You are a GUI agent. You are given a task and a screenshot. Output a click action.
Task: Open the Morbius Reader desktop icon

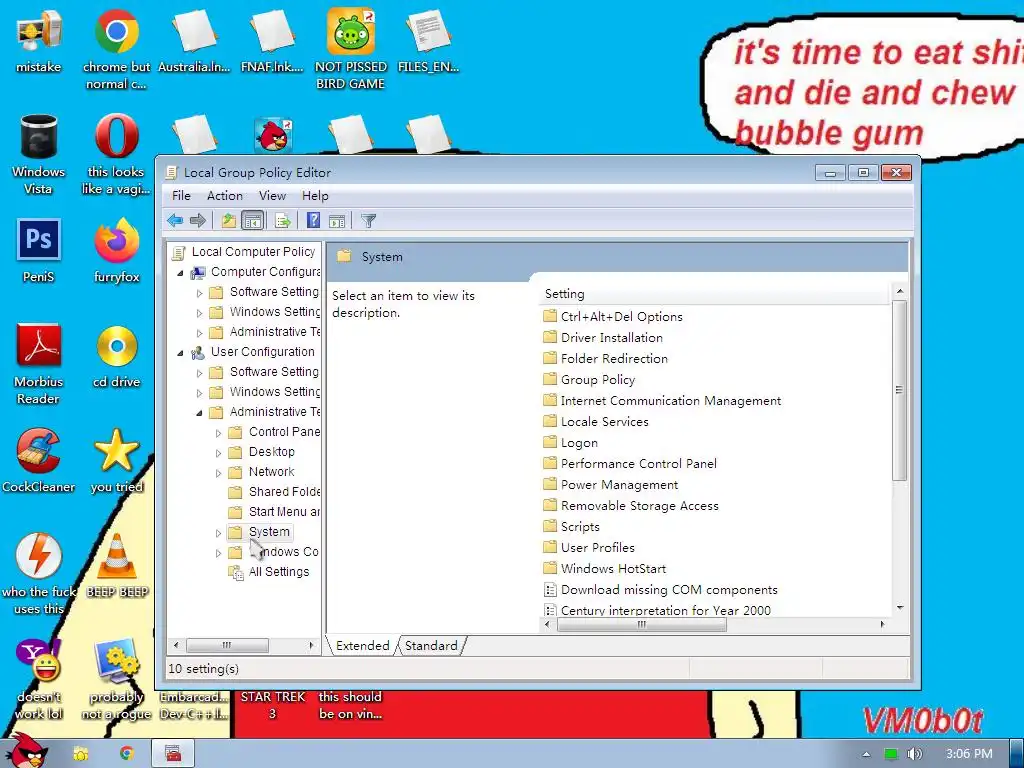click(x=39, y=364)
